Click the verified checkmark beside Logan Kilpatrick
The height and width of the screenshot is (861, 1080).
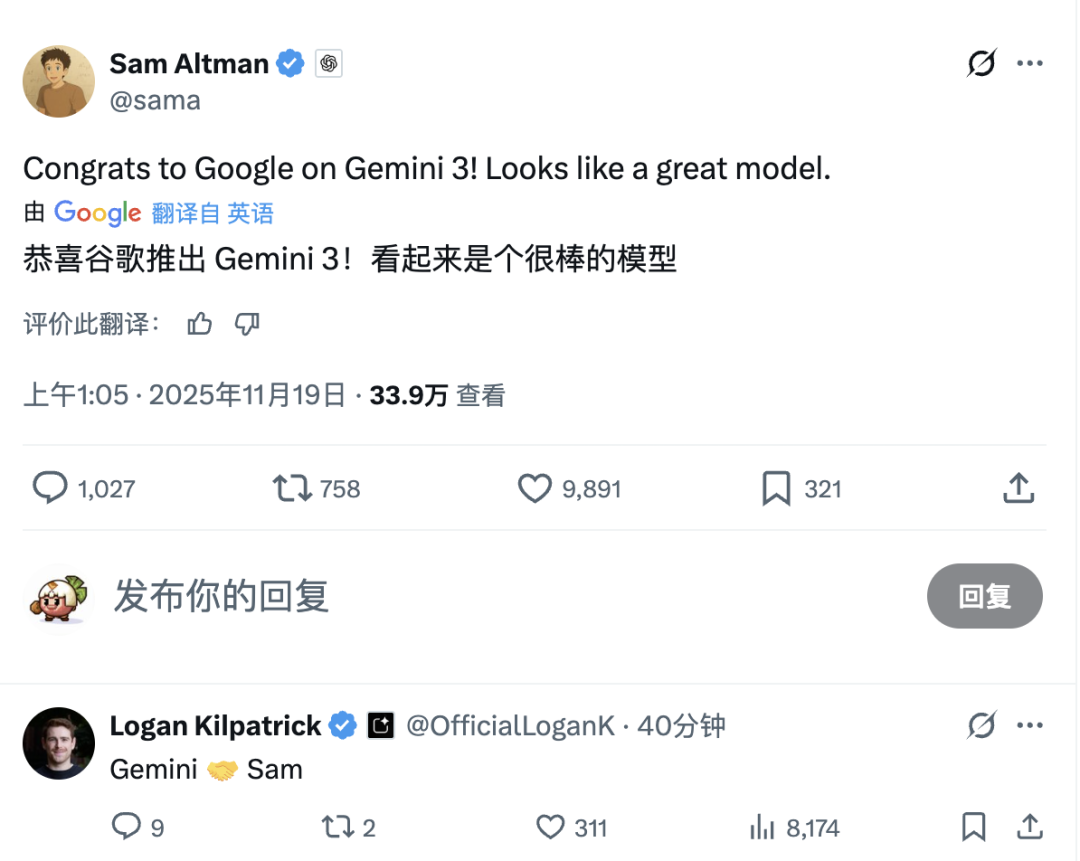pyautogui.click(x=342, y=725)
